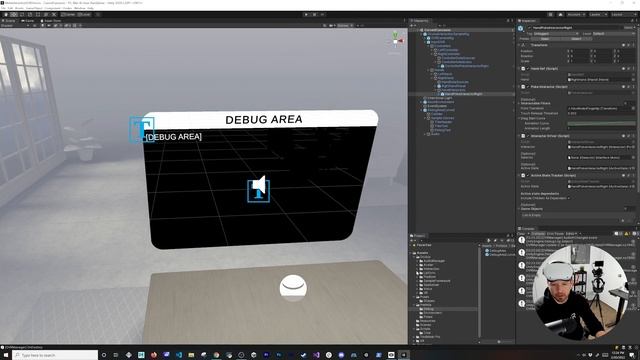Click the Animation Curve field swatch
Viewport: 640px width, 360px height.
pos(601,123)
